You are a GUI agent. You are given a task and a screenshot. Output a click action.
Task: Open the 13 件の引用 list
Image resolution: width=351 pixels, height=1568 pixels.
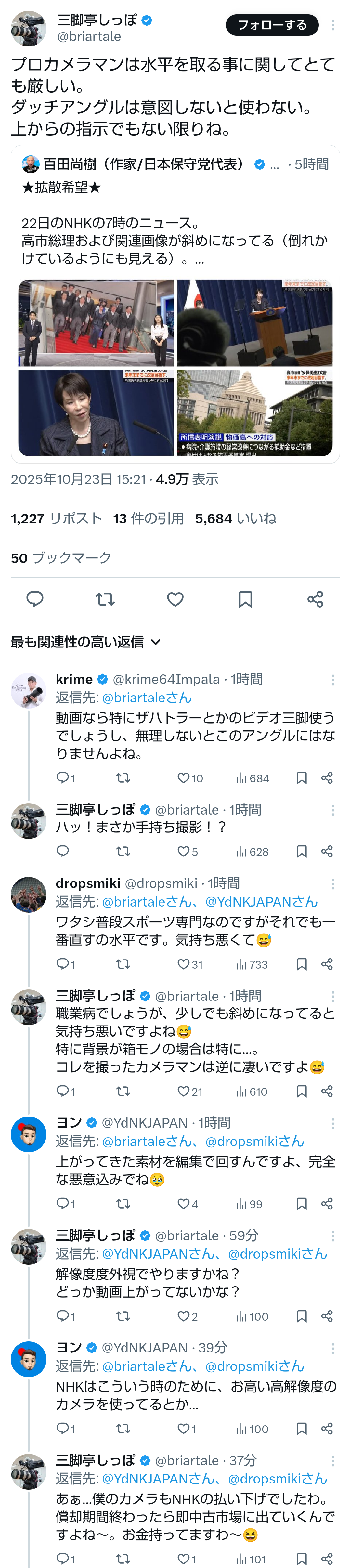click(x=149, y=518)
